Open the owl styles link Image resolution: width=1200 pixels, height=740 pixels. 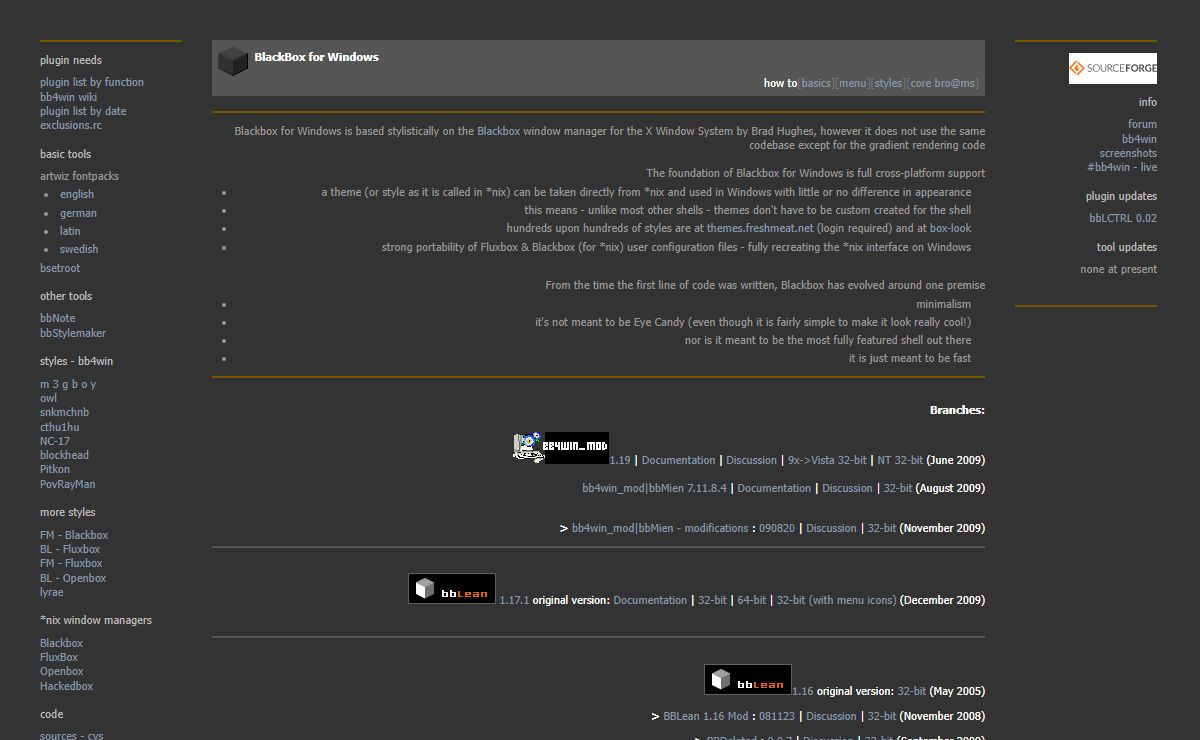pyautogui.click(x=48, y=398)
